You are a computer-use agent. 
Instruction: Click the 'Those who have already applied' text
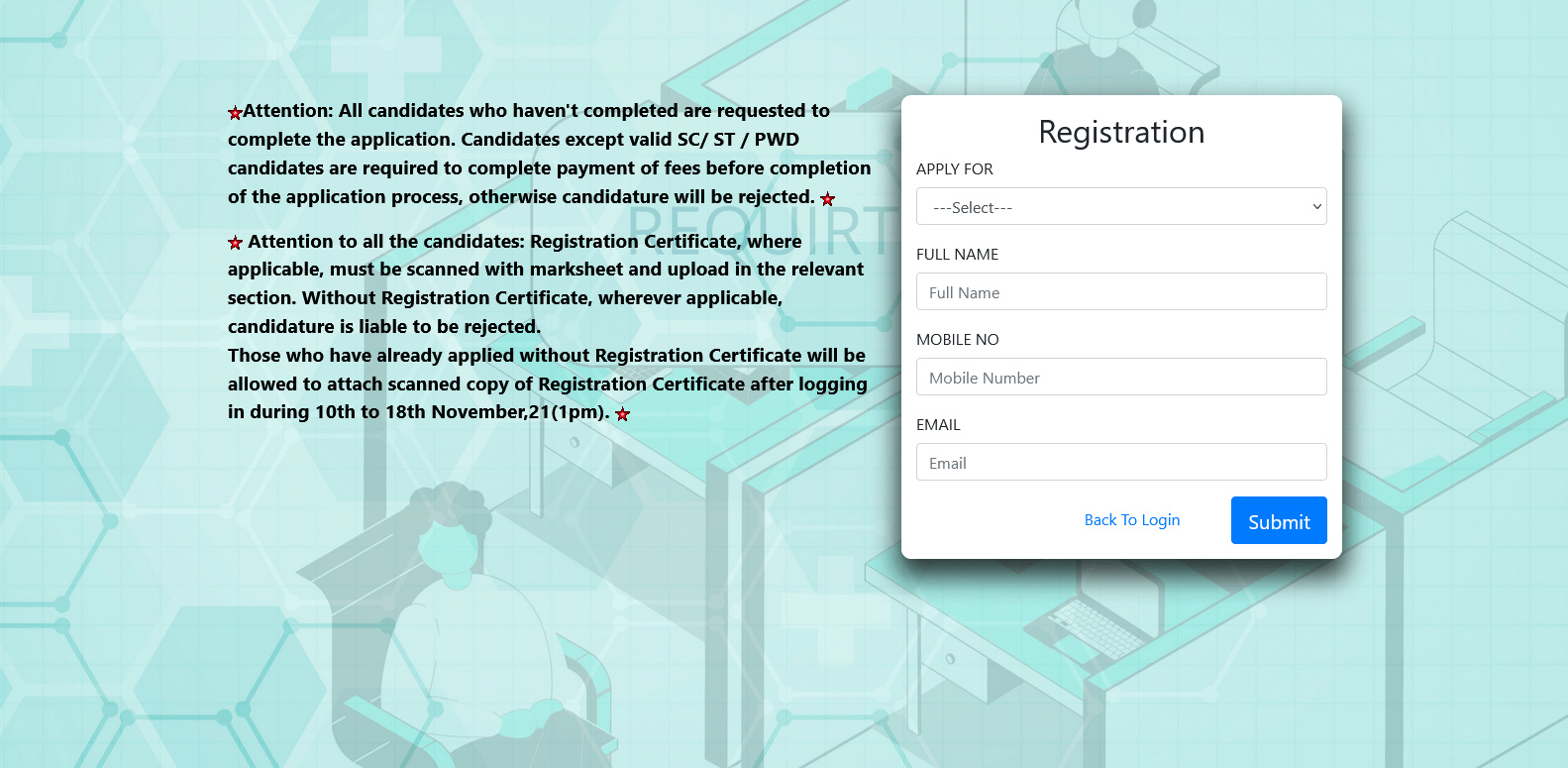click(548, 384)
